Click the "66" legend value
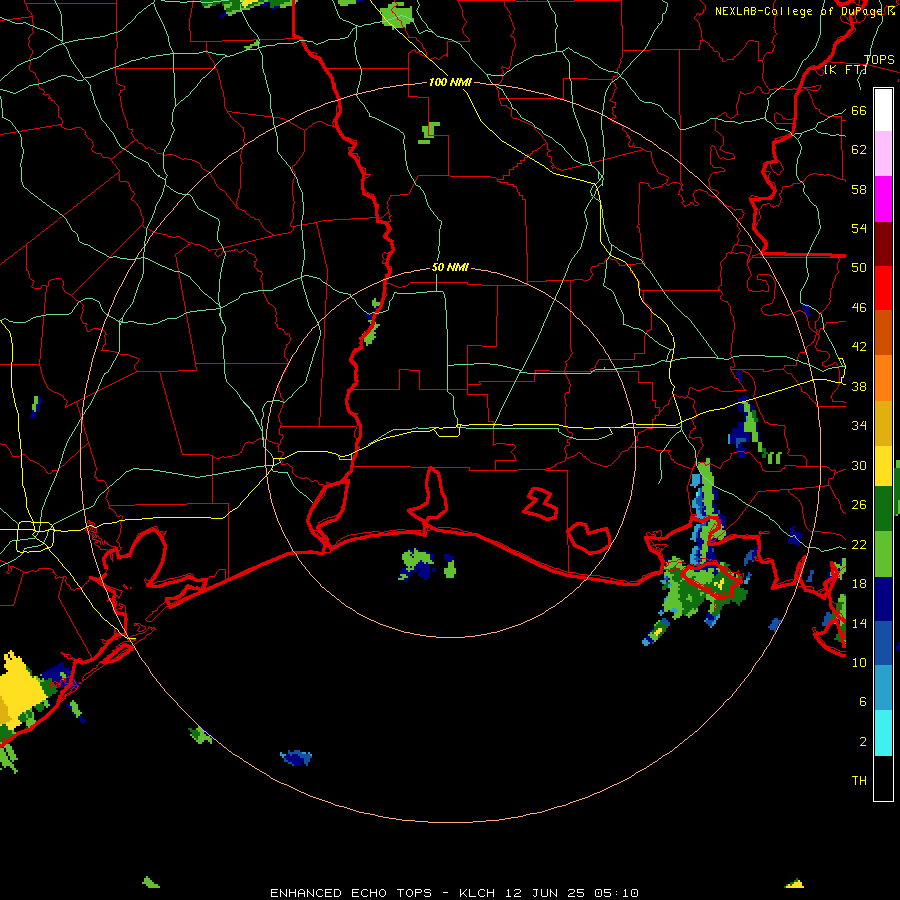 coord(859,110)
